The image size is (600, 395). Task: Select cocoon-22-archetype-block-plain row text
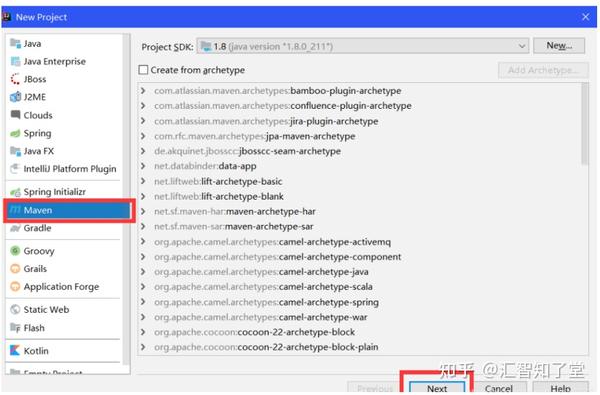pos(266,347)
